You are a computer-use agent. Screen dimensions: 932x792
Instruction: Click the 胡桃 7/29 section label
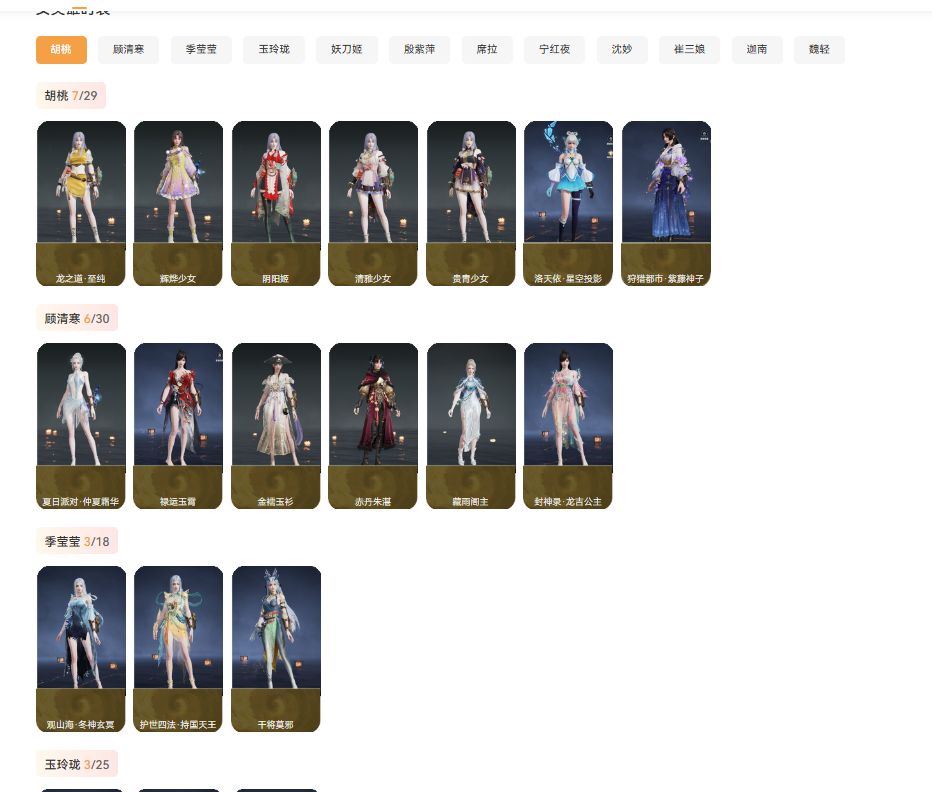coord(71,96)
